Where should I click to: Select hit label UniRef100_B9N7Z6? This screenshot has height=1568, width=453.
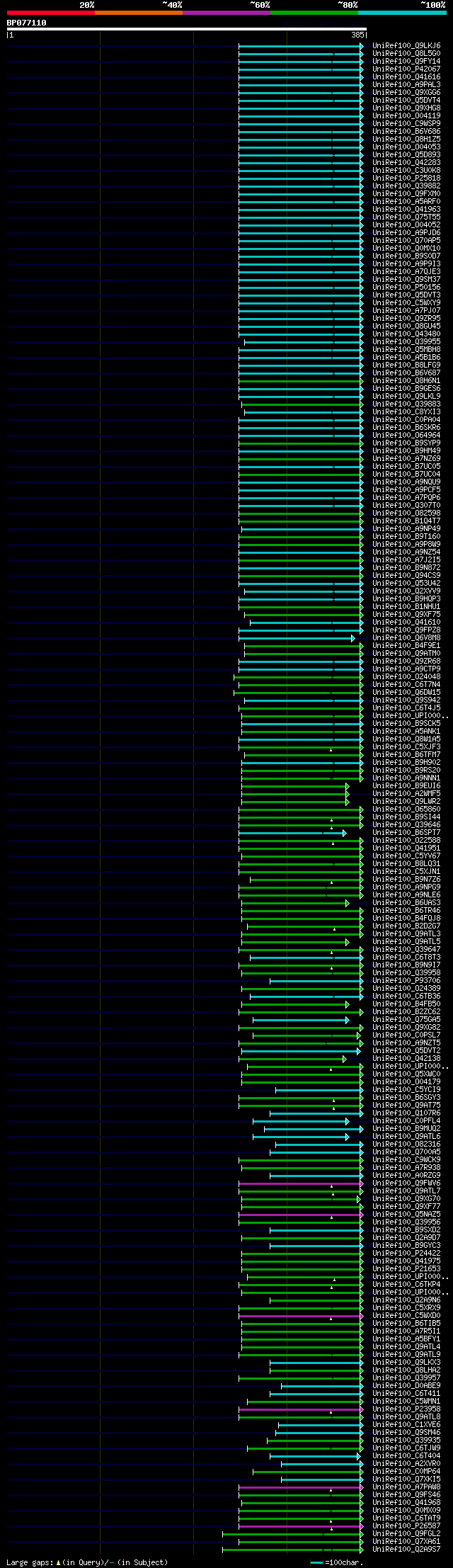tap(406, 879)
